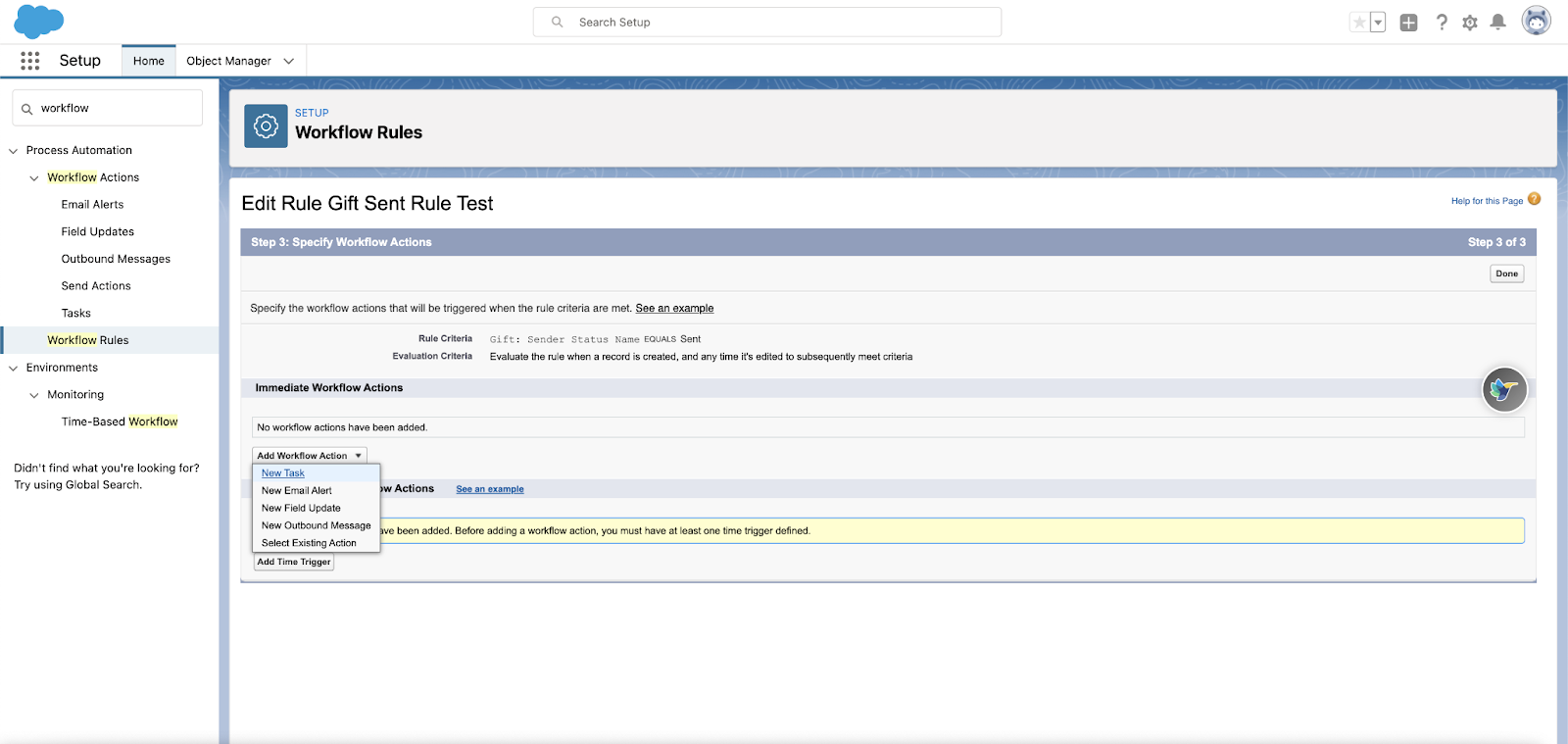
Task: Open Time-Based Workflow in the sidebar
Action: [x=120, y=422]
